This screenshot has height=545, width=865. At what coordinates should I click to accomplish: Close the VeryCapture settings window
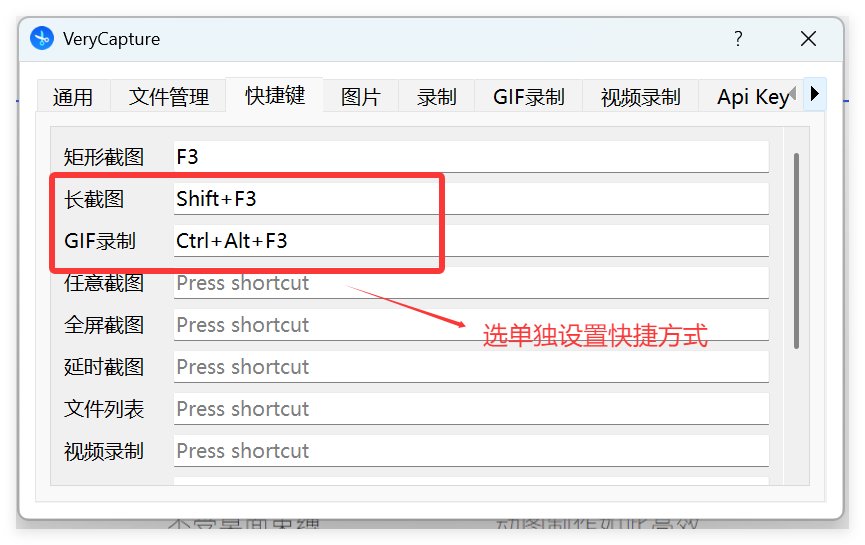click(x=808, y=39)
